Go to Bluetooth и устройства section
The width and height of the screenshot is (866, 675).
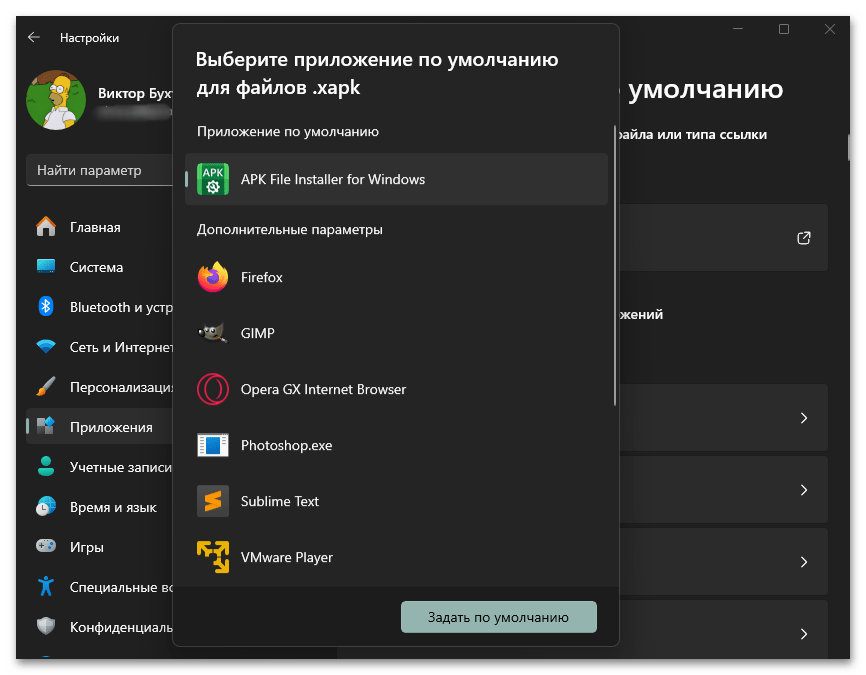[x=99, y=307]
